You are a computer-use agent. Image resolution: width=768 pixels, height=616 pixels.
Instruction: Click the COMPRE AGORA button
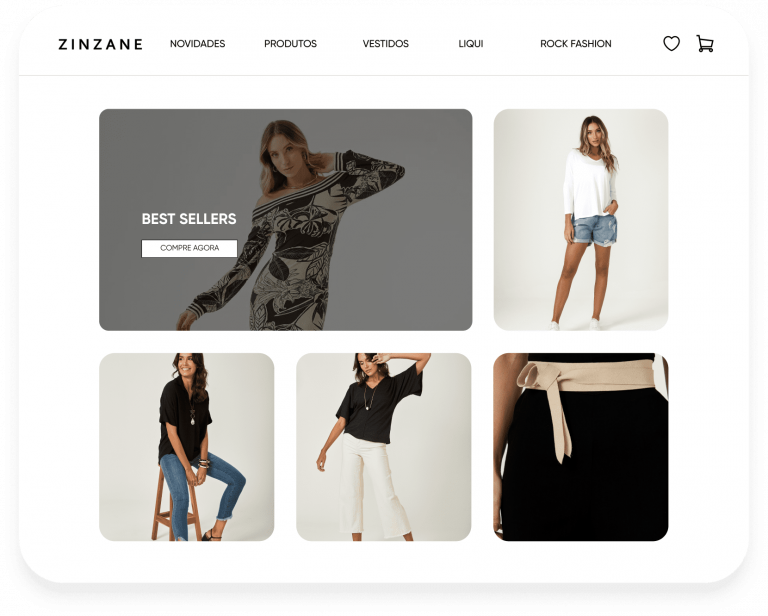189,248
